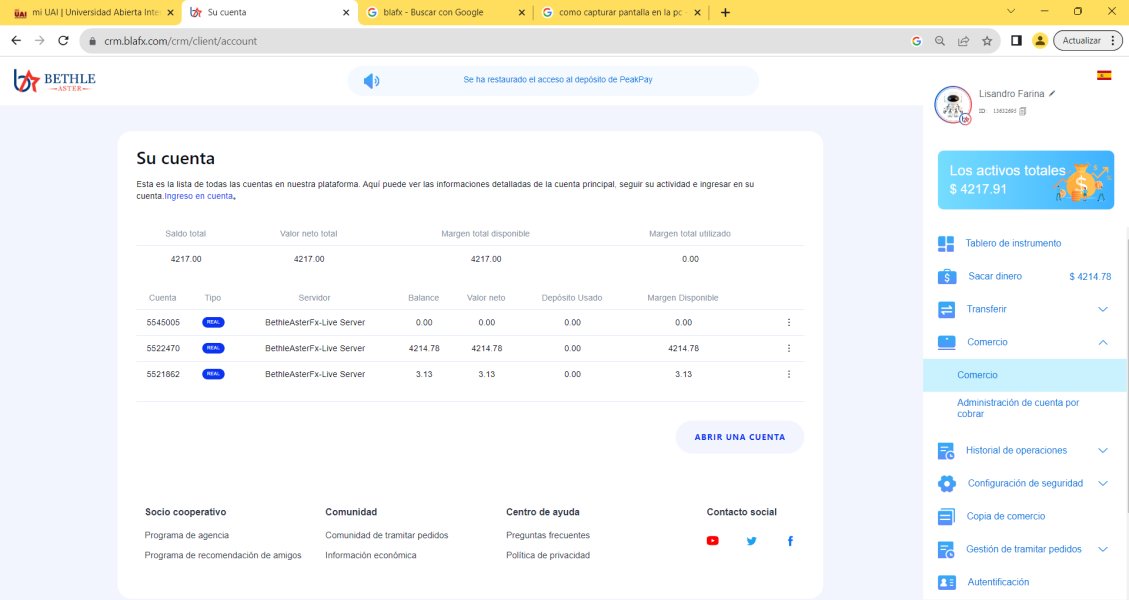Copy the user ID with copy icon

[1023, 111]
